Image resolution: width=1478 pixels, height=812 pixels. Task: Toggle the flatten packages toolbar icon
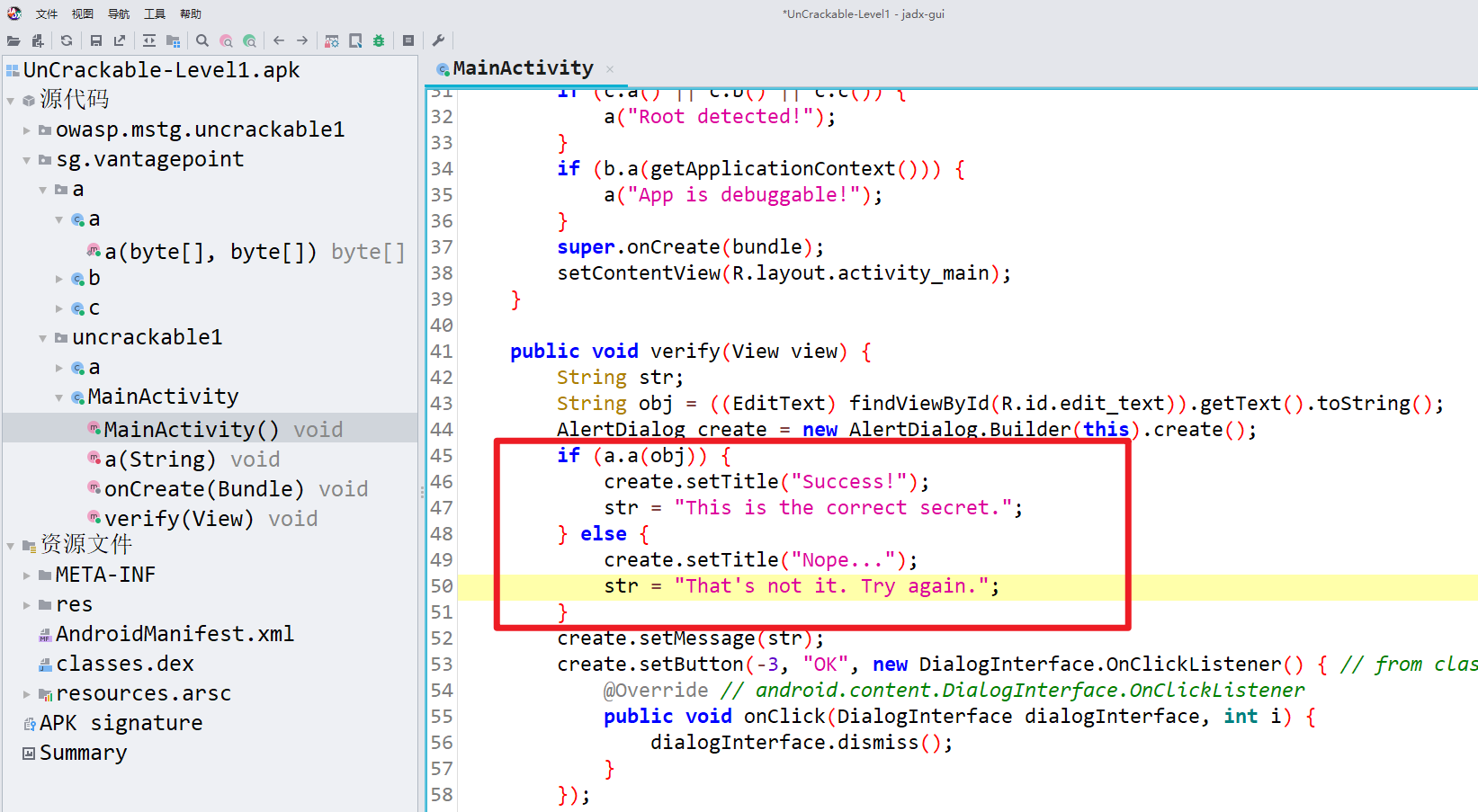click(x=173, y=40)
